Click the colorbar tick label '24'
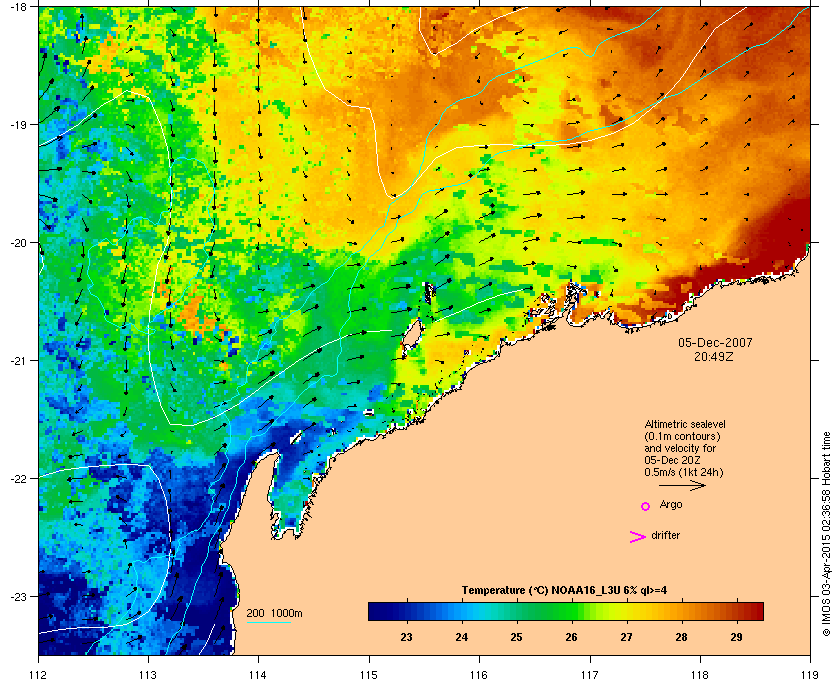Screen dimensions: 840x680 [462, 637]
